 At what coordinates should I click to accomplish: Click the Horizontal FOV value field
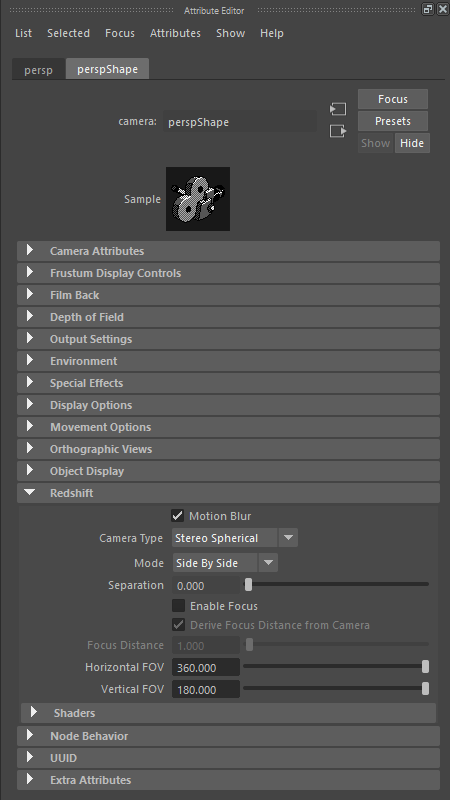click(x=206, y=667)
